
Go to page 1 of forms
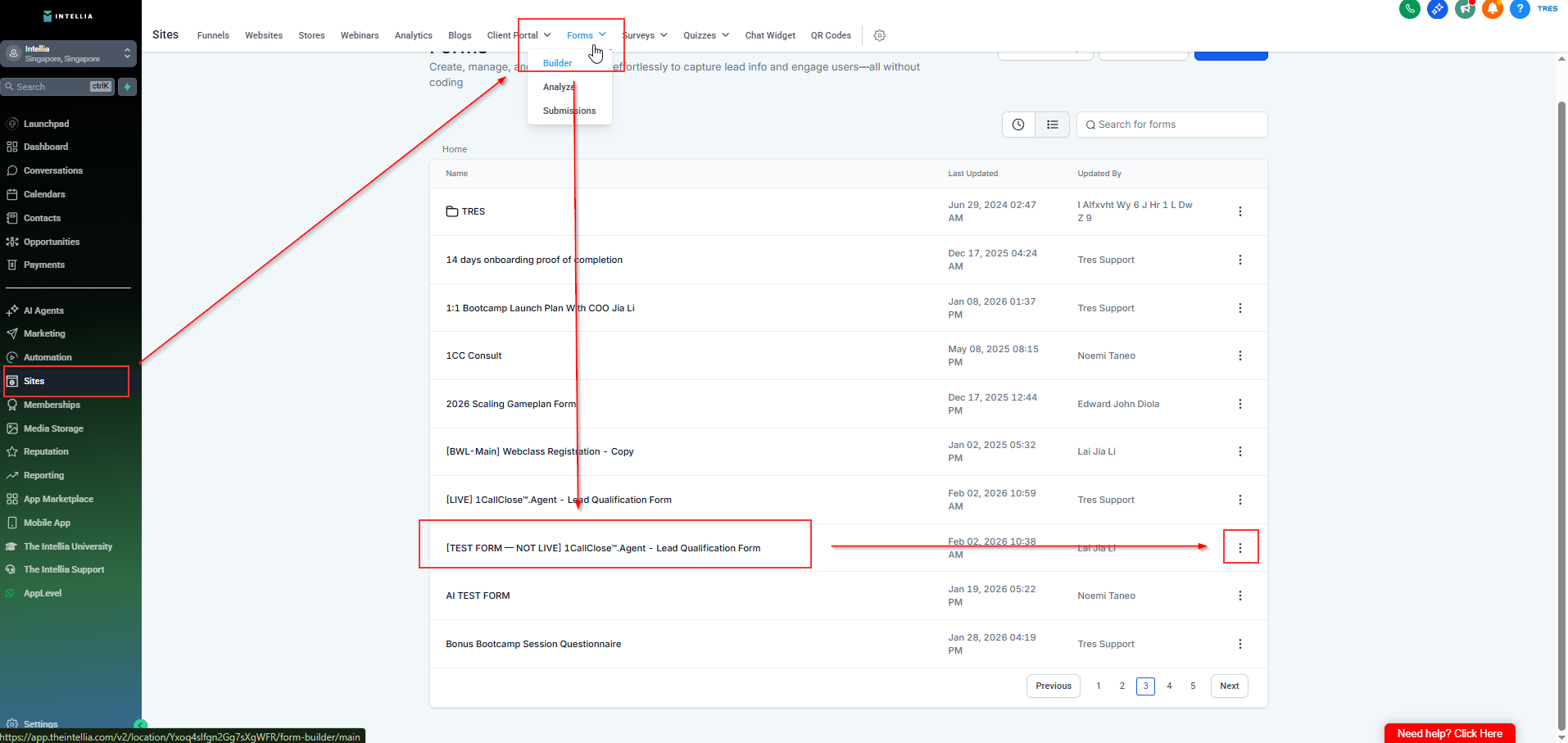1099,686
